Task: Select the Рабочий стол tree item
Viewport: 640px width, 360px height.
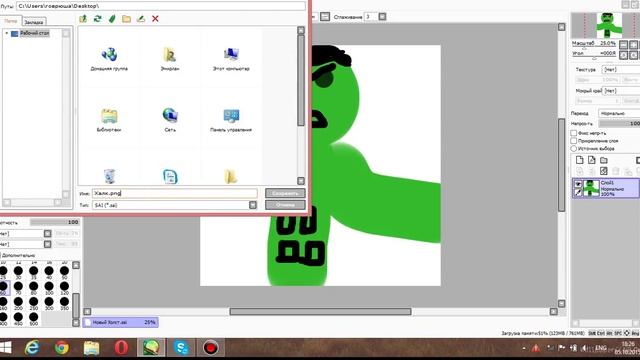Action: [35, 33]
